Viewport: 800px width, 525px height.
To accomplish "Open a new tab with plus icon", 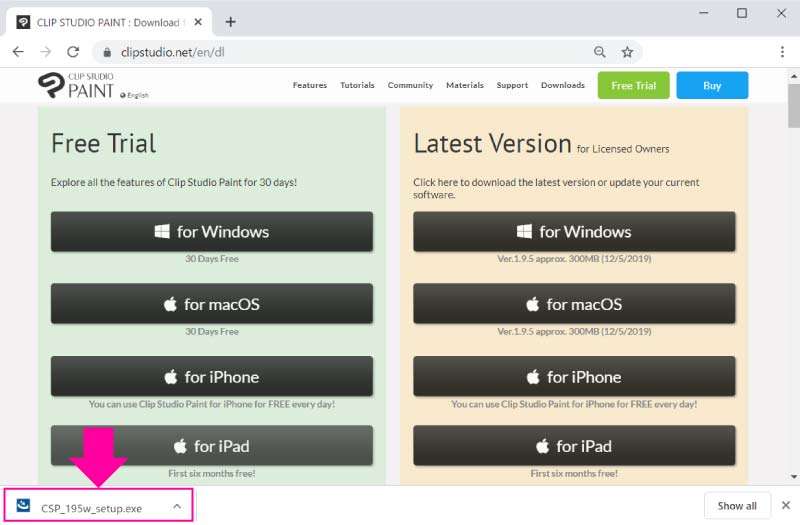I will (230, 21).
